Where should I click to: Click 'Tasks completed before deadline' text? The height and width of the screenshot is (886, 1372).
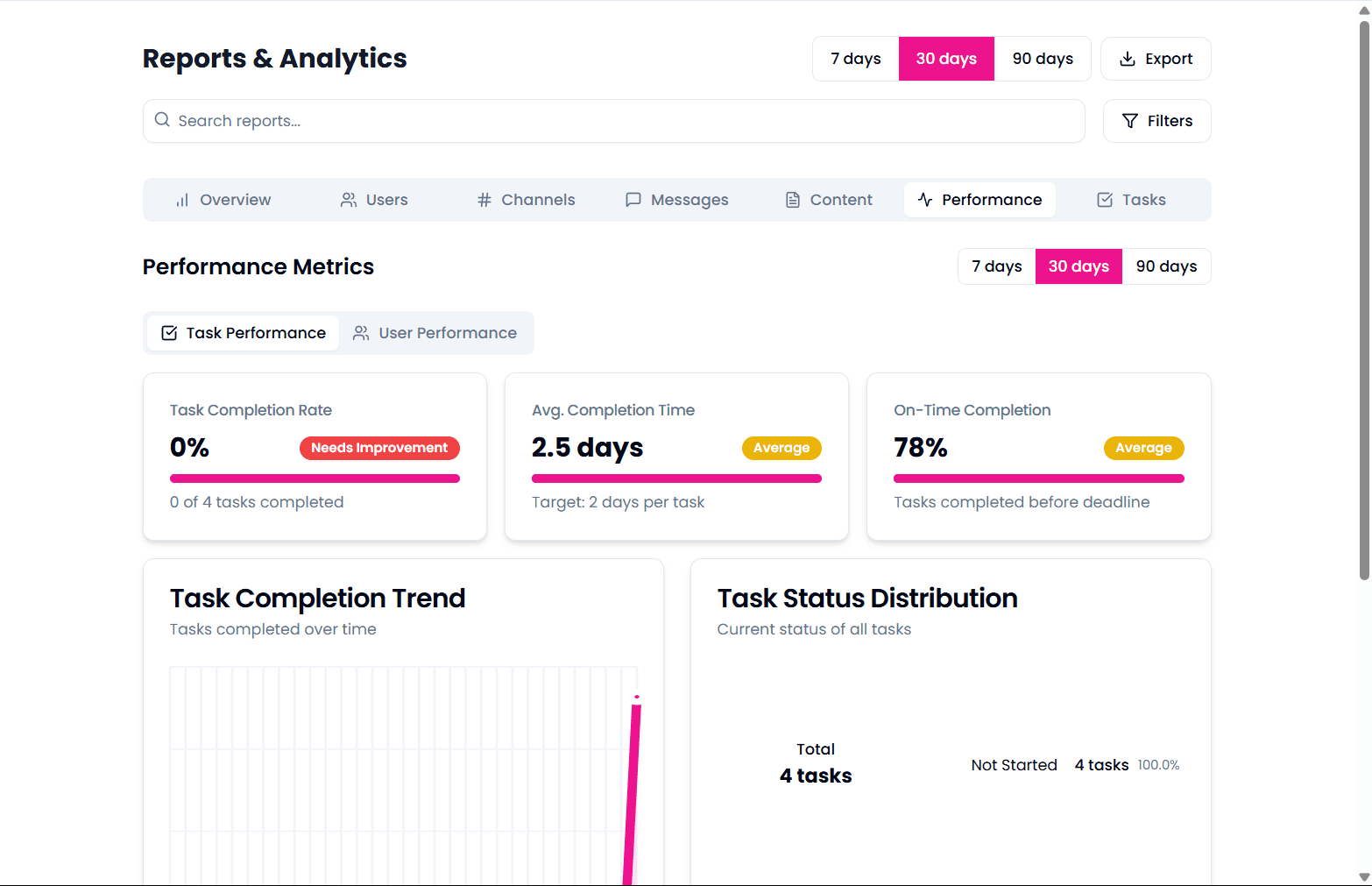[1022, 502]
